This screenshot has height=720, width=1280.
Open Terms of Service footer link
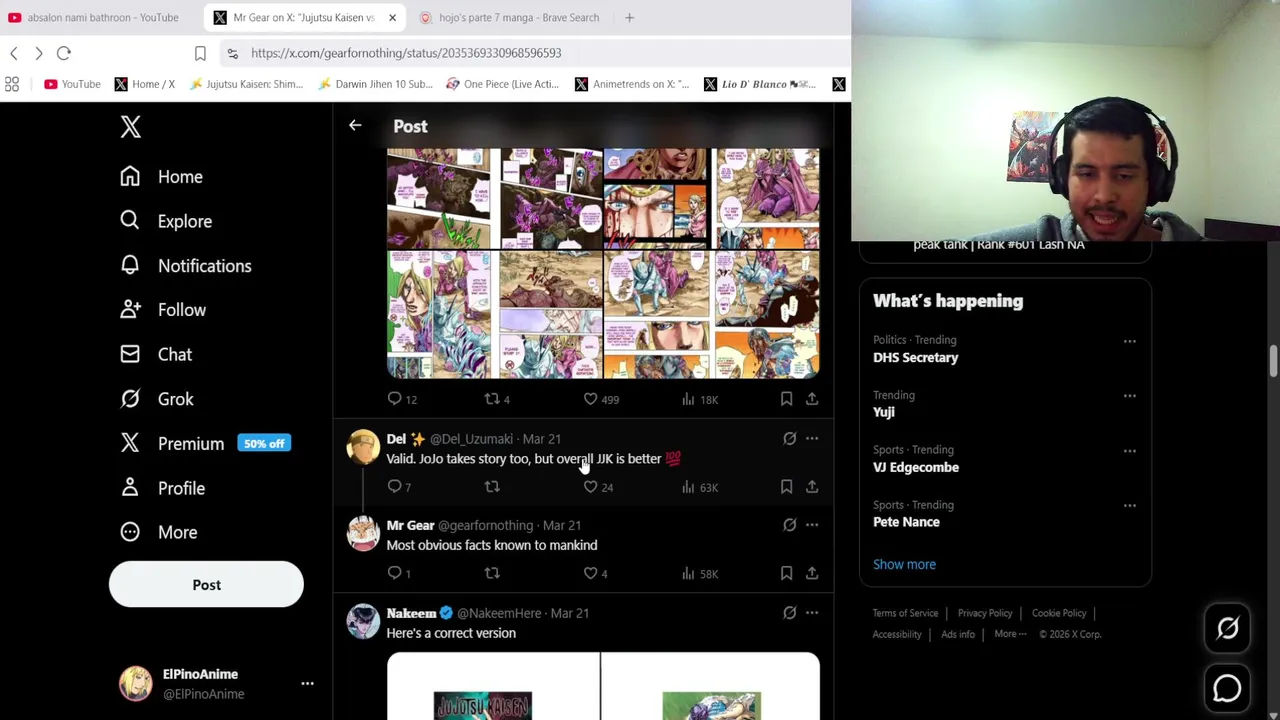click(905, 613)
